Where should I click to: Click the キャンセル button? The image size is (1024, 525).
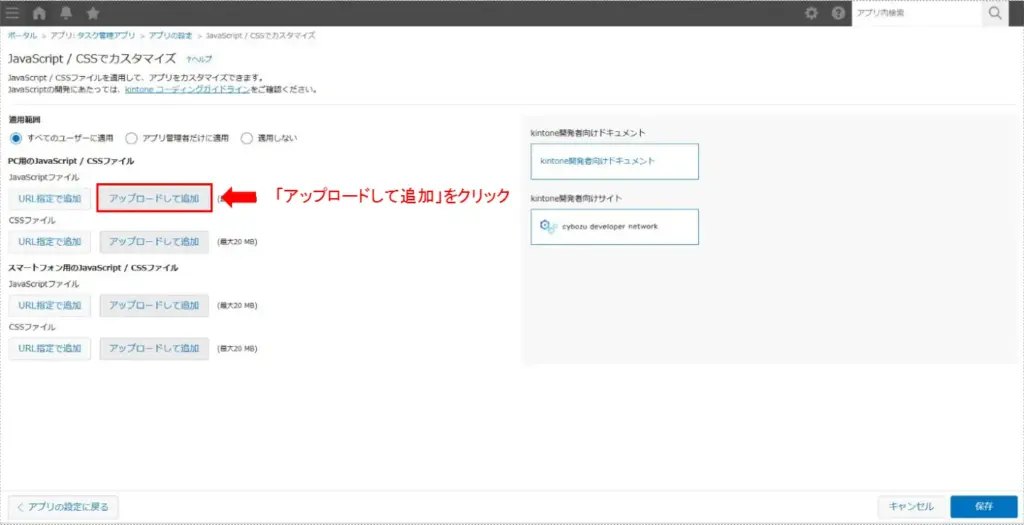(x=910, y=507)
